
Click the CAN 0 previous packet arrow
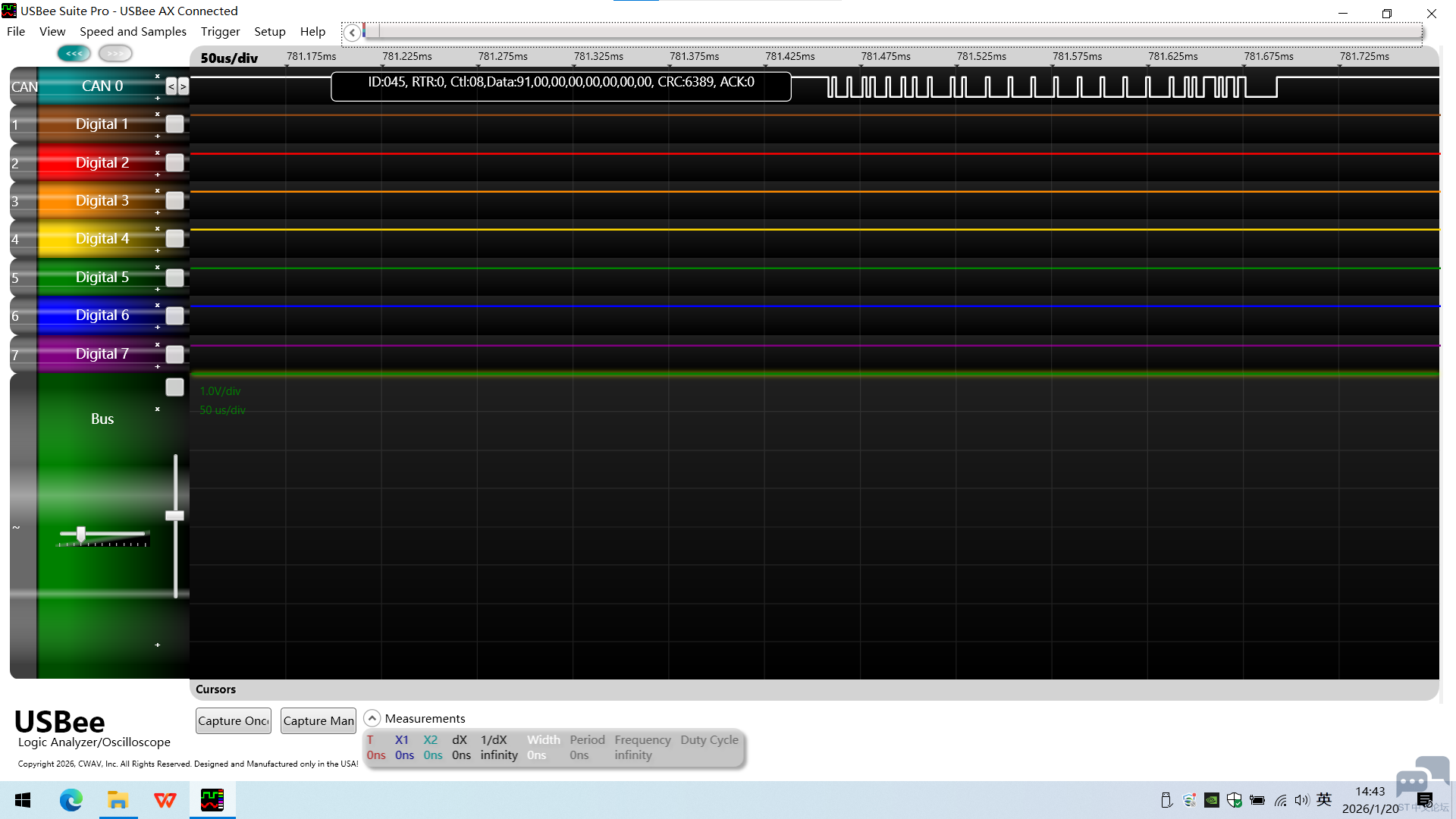click(x=171, y=86)
